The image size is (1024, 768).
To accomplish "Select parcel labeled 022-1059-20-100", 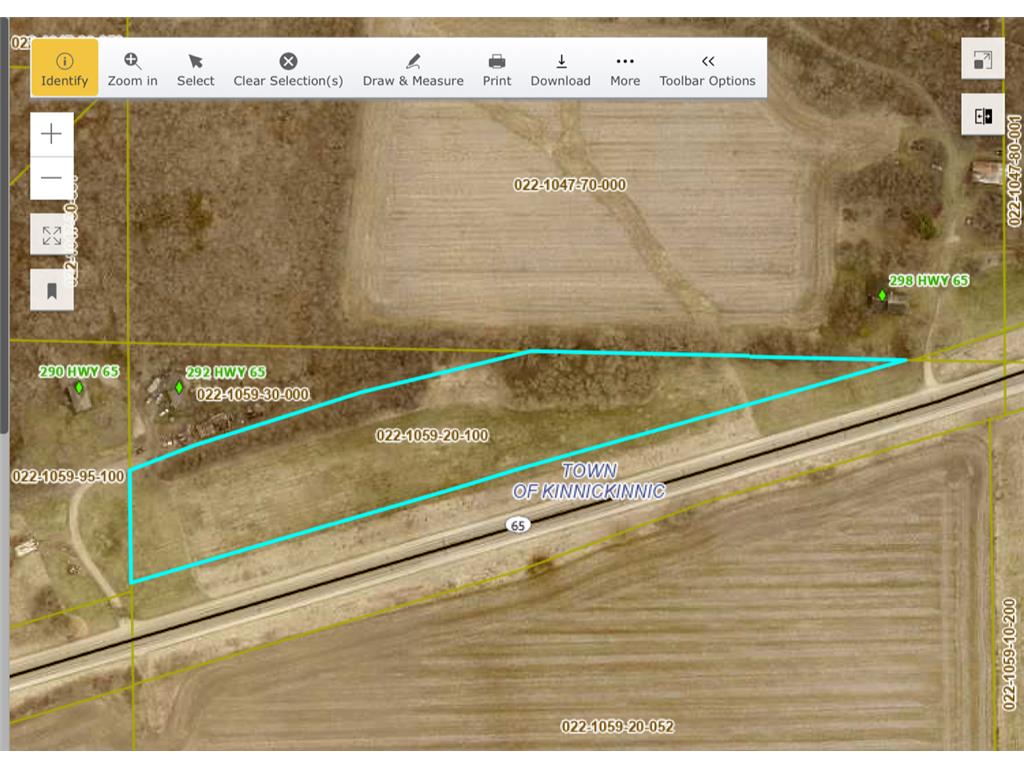I will [432, 435].
